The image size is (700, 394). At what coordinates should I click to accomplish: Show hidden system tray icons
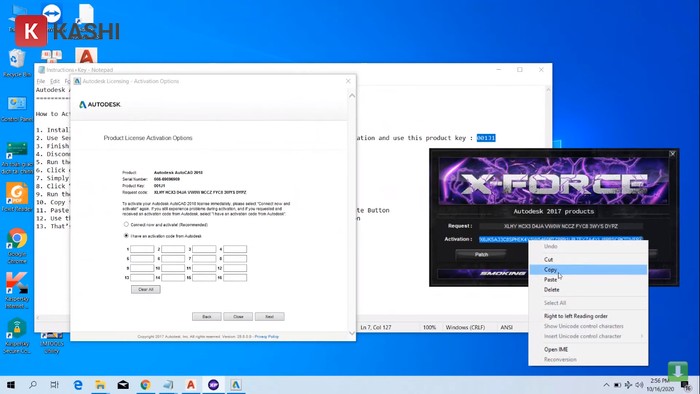pos(606,385)
